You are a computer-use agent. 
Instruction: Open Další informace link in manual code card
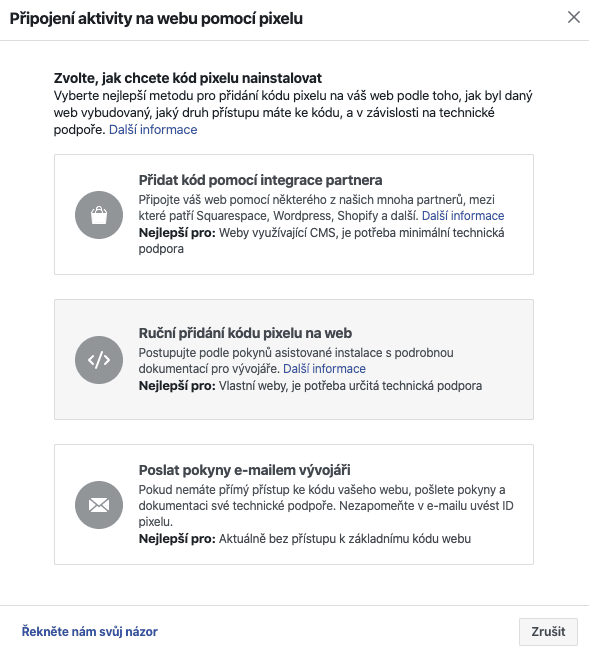(x=324, y=369)
